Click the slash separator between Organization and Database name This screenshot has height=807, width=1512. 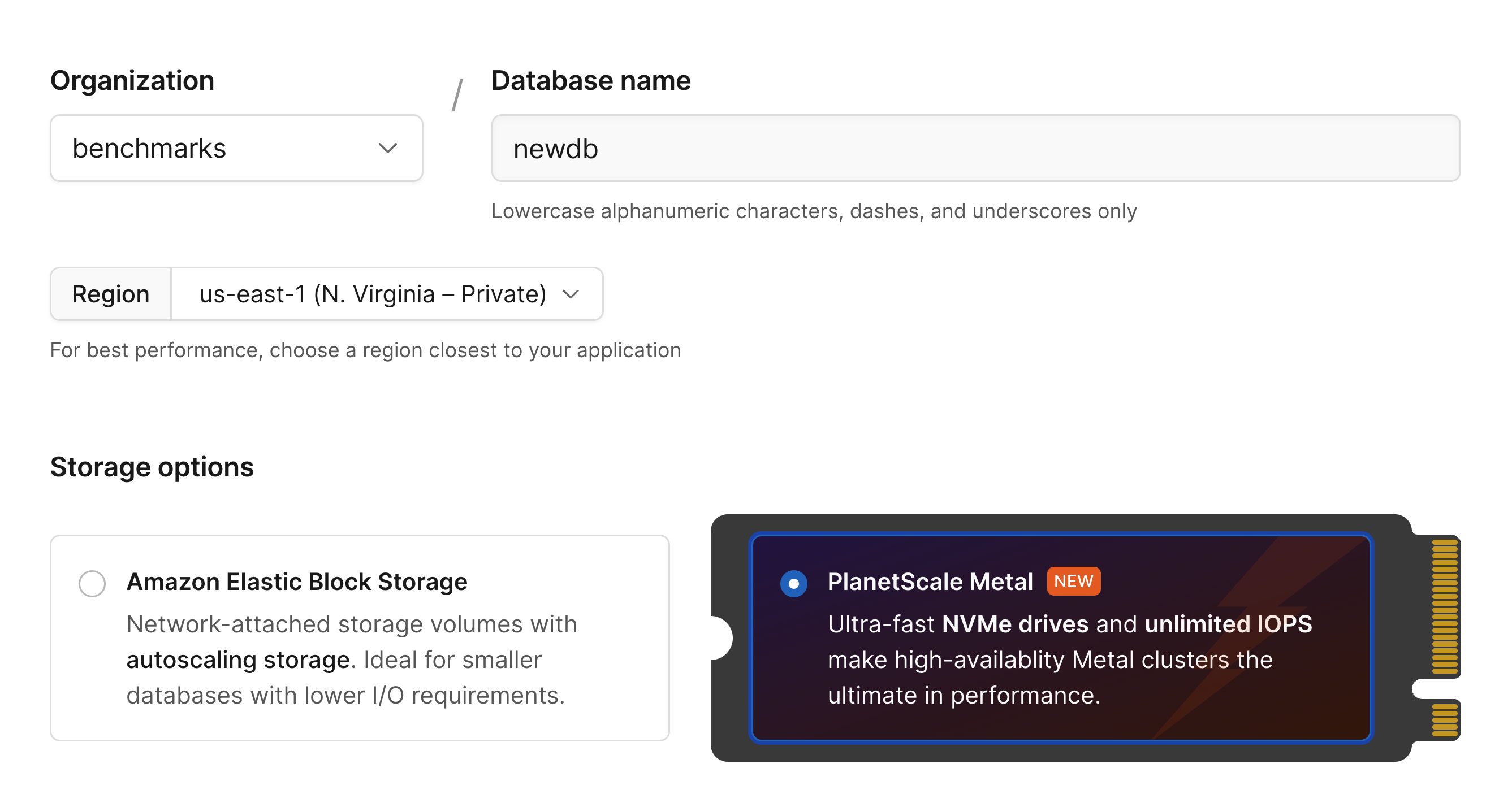click(x=457, y=95)
